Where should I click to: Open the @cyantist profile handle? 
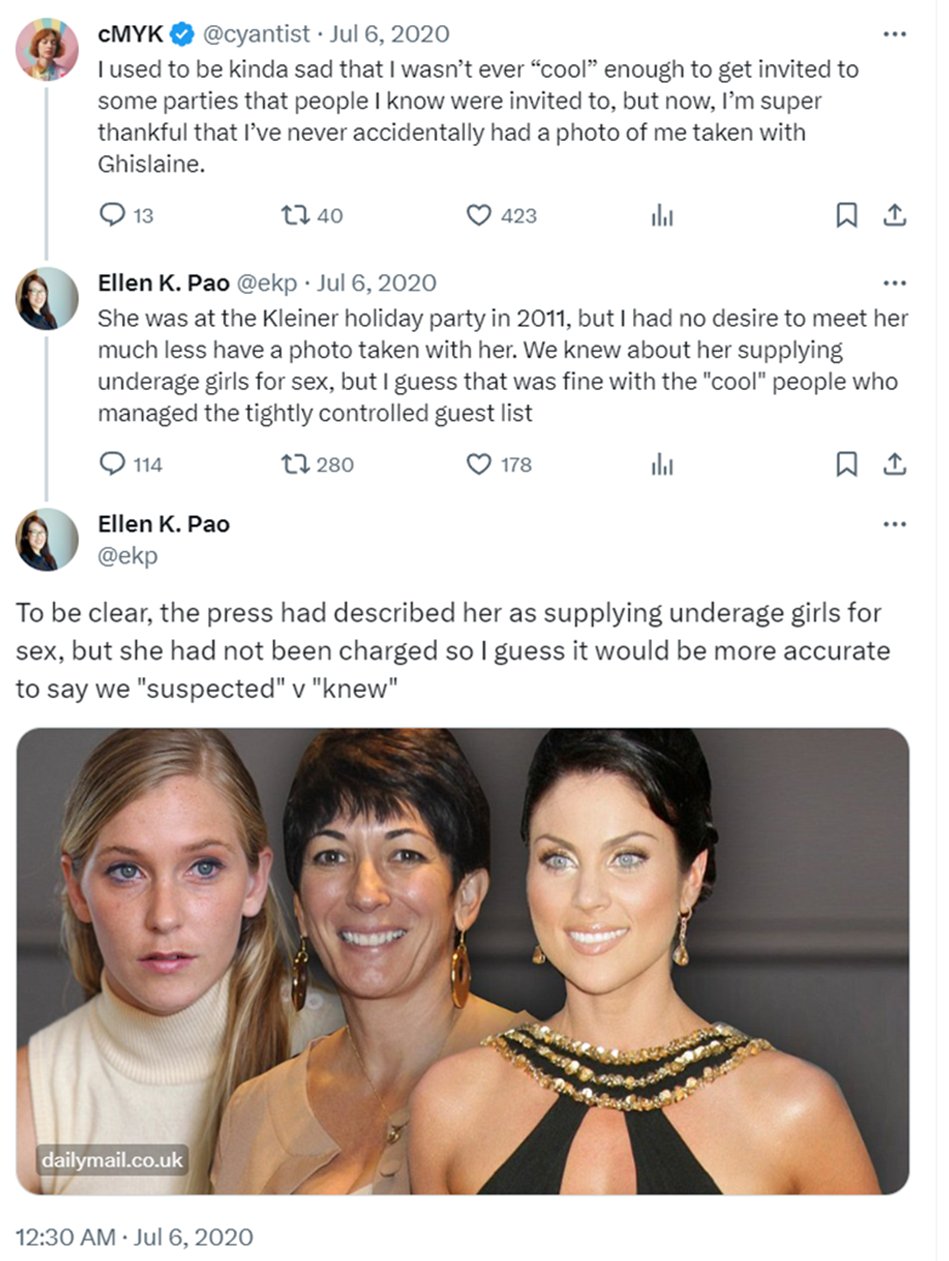click(x=257, y=34)
